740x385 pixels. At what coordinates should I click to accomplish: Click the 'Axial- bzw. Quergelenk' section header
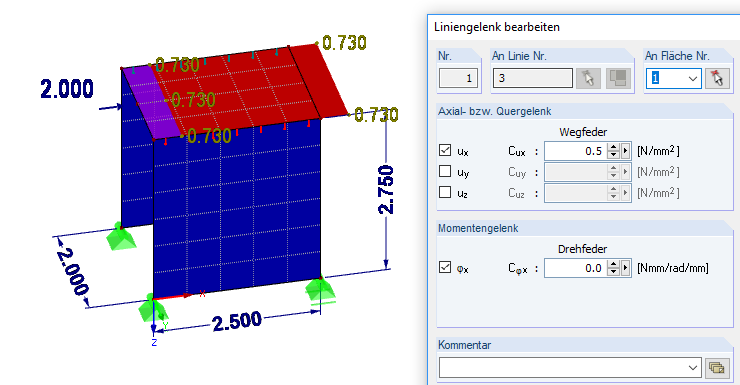click(495, 111)
